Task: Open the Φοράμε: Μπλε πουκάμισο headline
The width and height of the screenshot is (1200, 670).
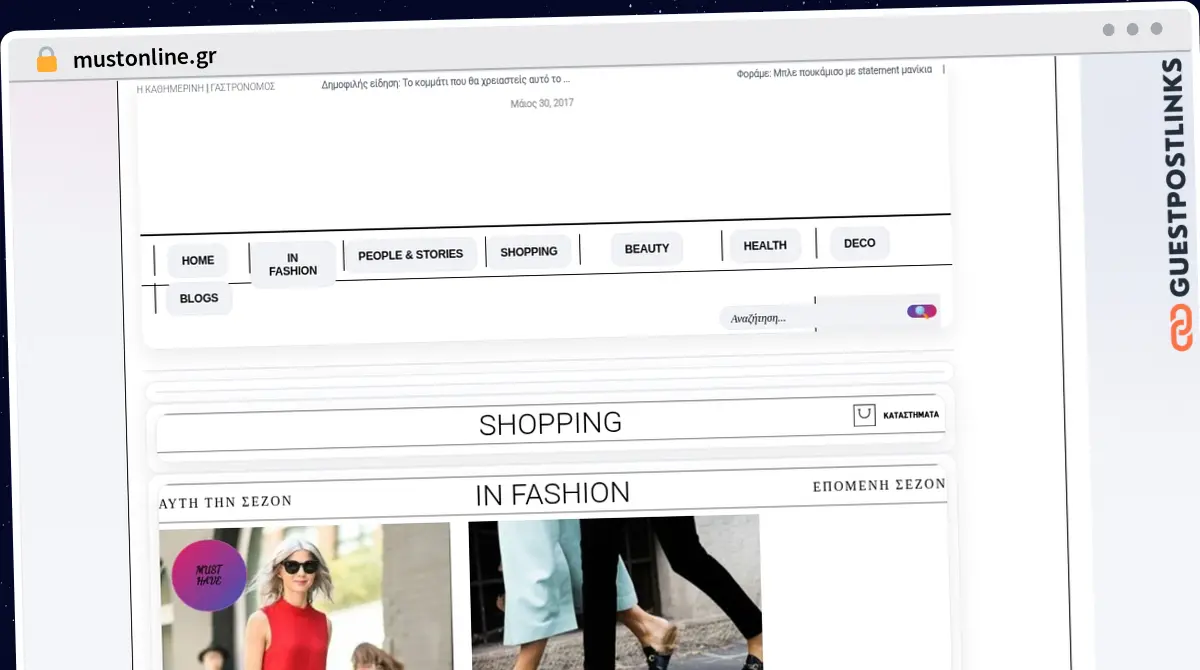Action: [834, 70]
